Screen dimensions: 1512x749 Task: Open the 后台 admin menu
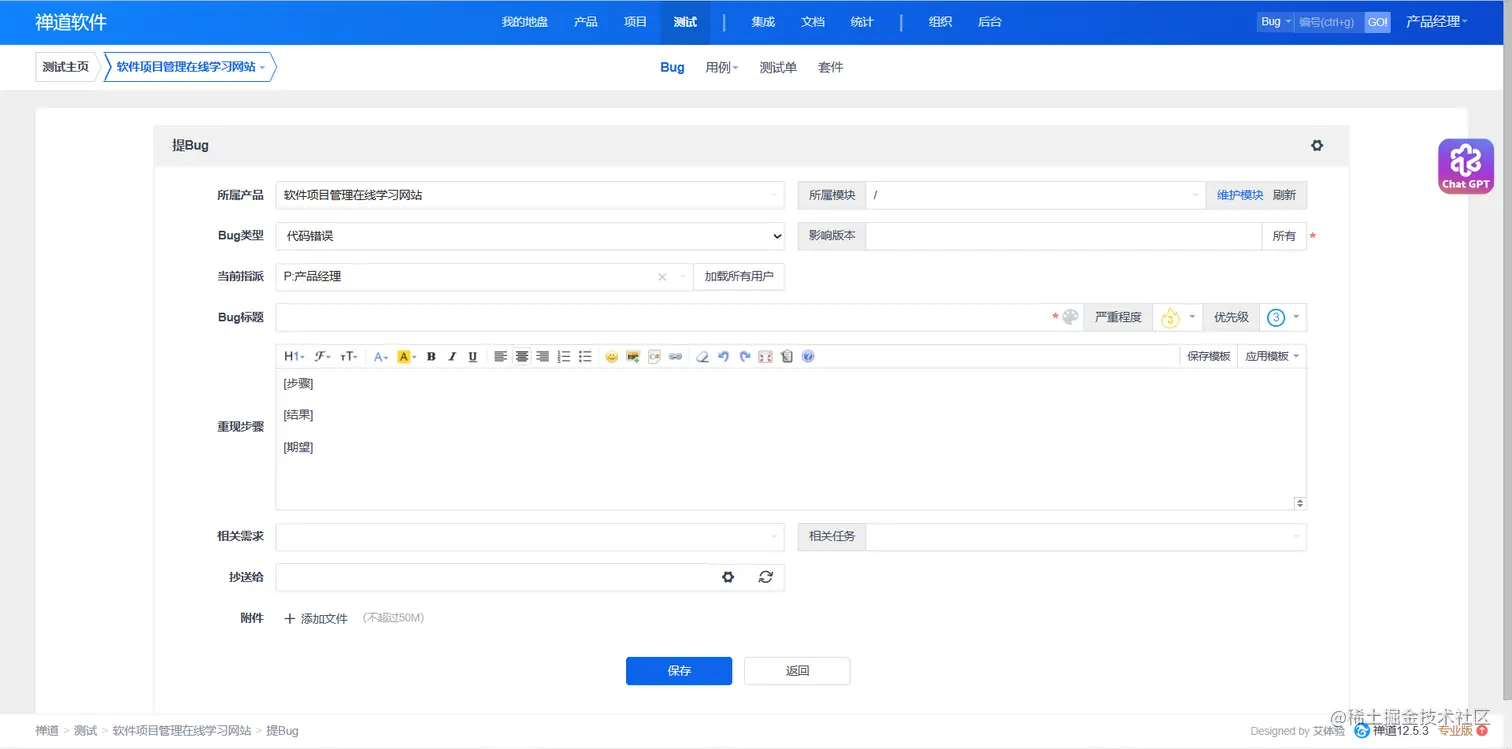[x=990, y=22]
